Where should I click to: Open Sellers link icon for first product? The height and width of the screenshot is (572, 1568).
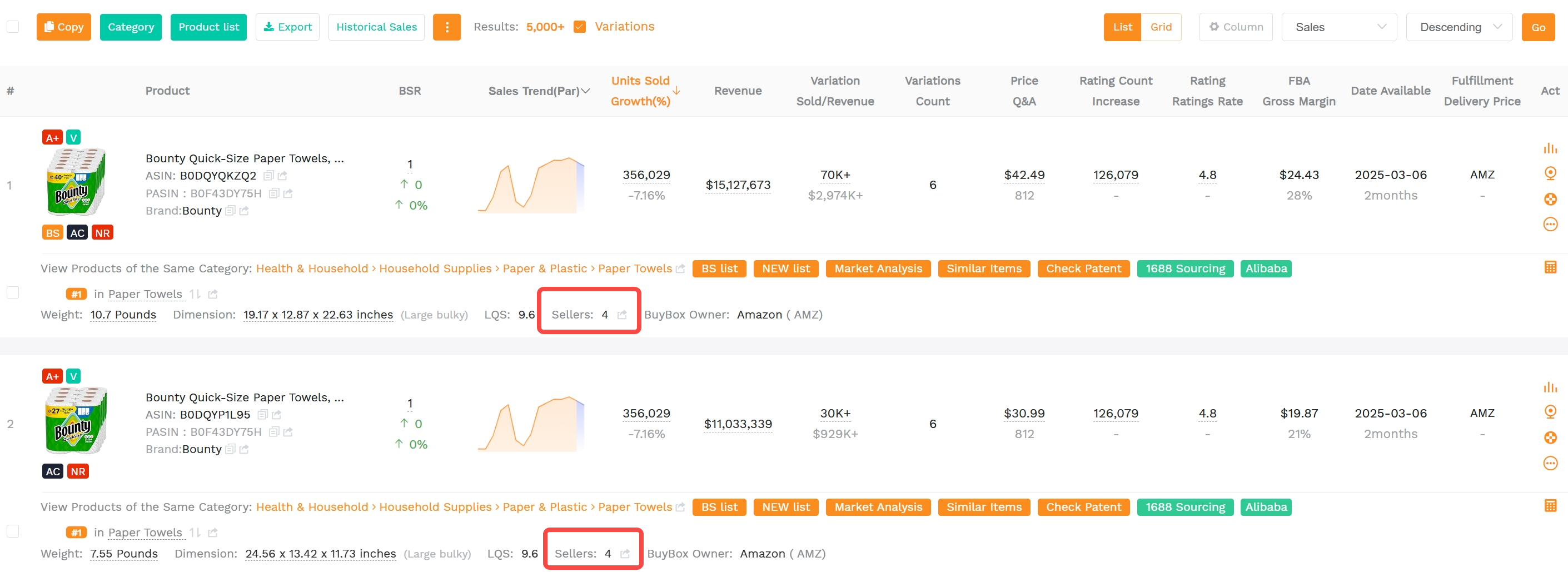click(621, 315)
